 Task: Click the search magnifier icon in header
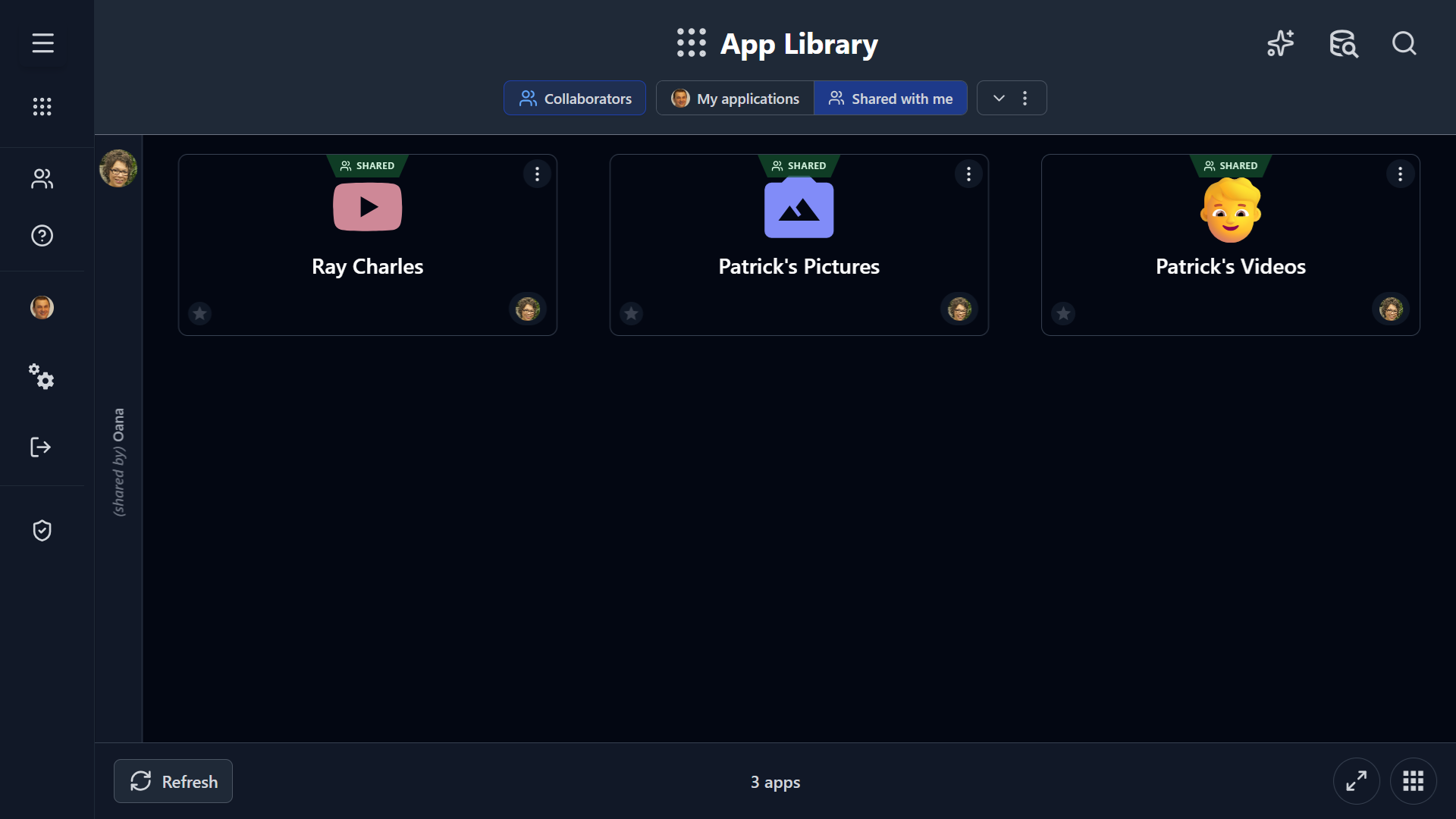point(1404,43)
